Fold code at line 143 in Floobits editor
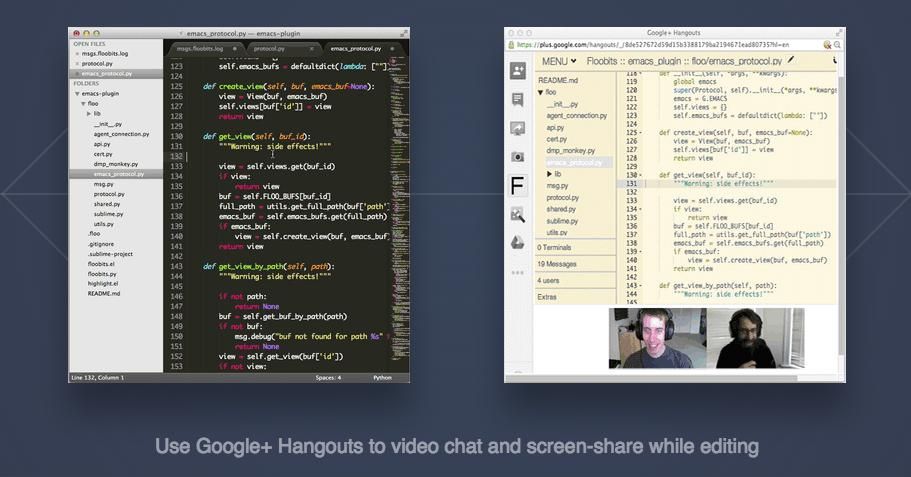The height and width of the screenshot is (477, 911). (640, 285)
